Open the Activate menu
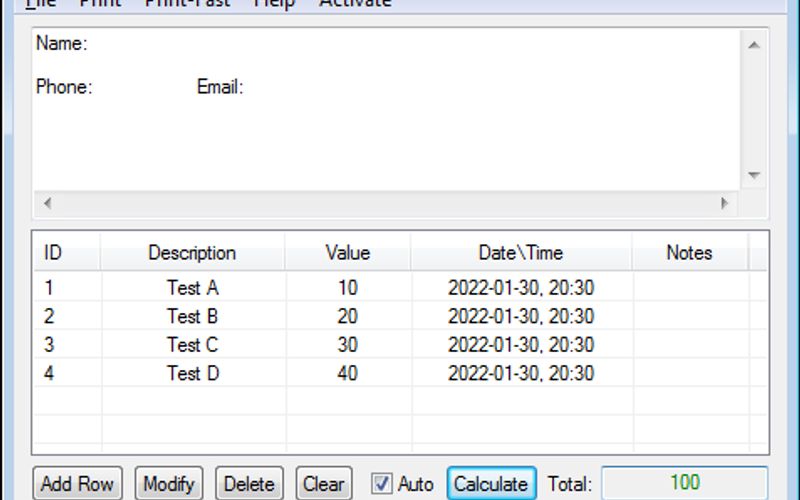This screenshot has height=500, width=800. coord(355,3)
